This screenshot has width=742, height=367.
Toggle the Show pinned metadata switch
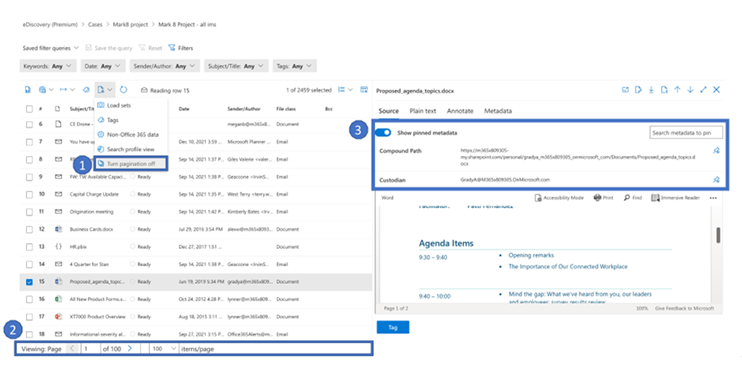click(383, 133)
